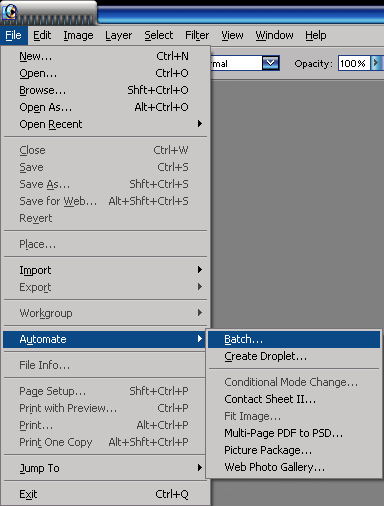Screen dimensions: 384x506
Task: Choose Browse... from File menu
Action: [105, 90]
